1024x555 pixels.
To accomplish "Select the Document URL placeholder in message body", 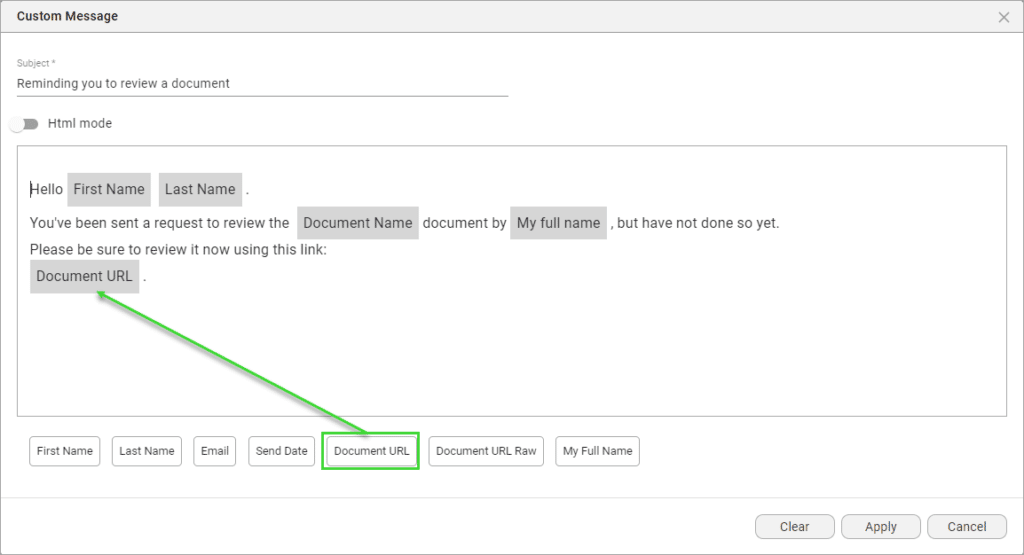I will point(84,276).
